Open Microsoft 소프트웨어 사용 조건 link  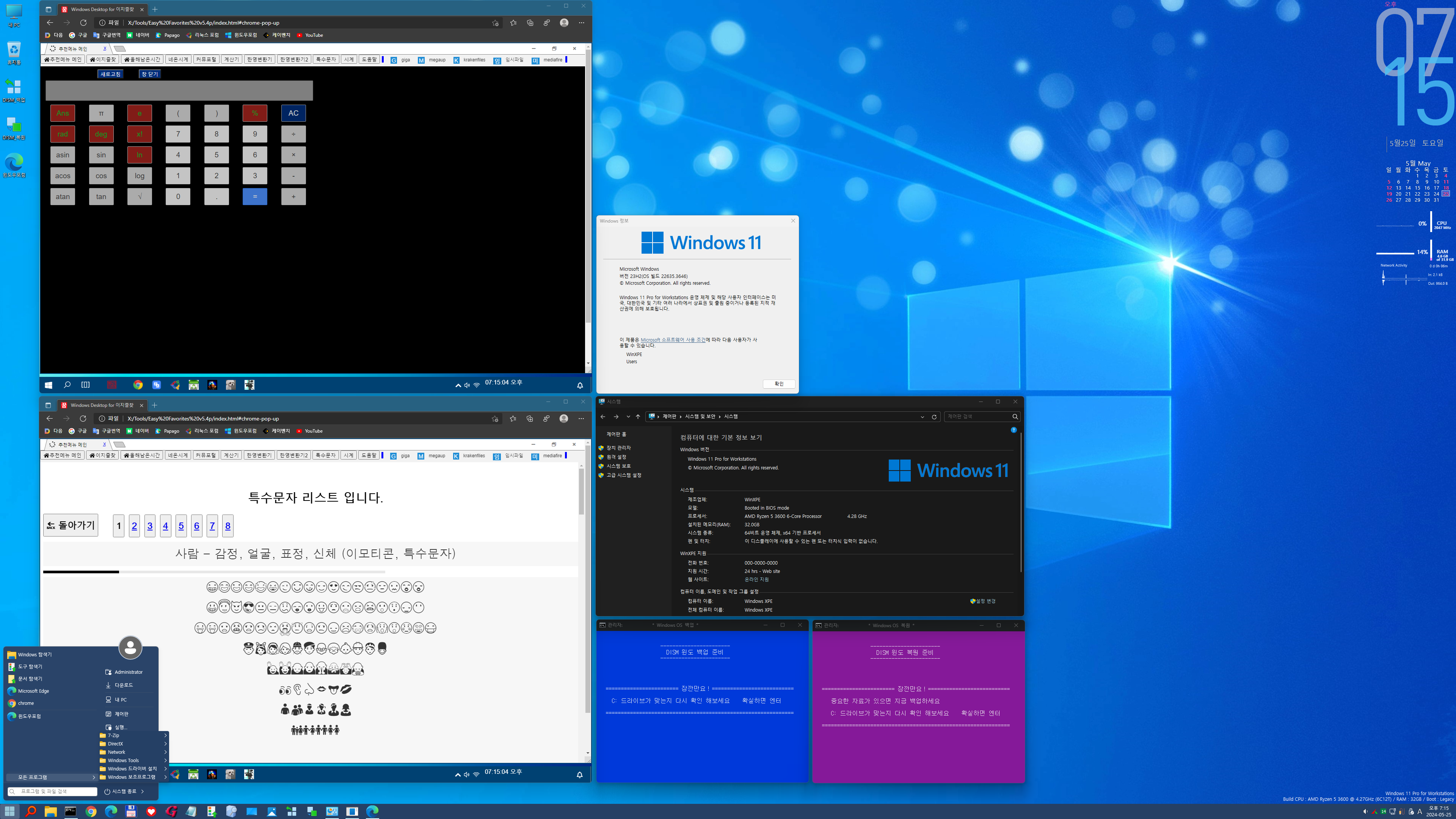click(673, 340)
